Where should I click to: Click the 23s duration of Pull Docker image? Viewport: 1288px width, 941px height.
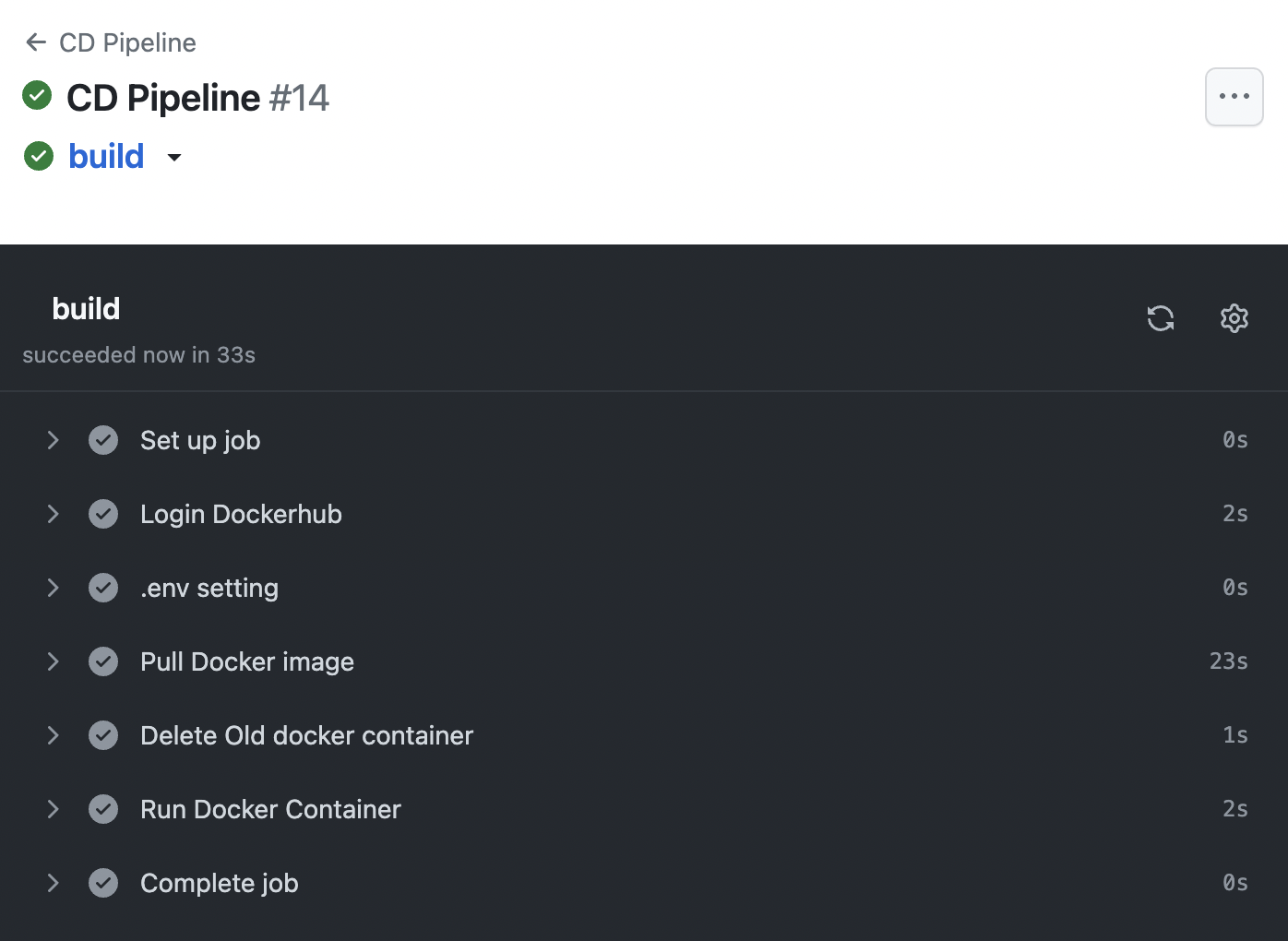pyautogui.click(x=1229, y=661)
